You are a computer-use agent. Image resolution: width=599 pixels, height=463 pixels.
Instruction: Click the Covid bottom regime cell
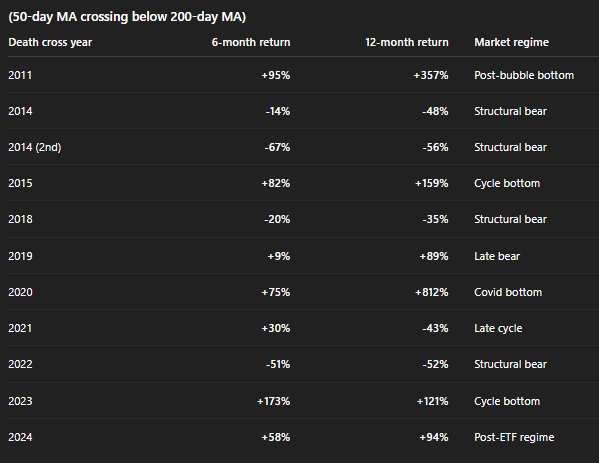(508, 293)
